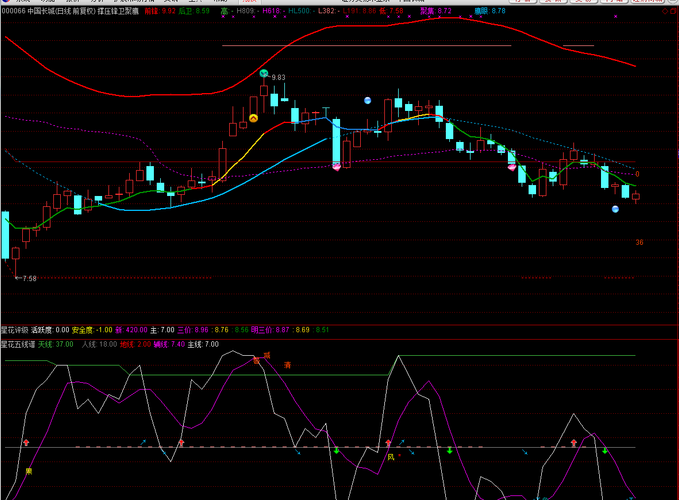This screenshot has height=500, width=679.
Task: Click the yellow 果 signal marker
Action: point(29,471)
